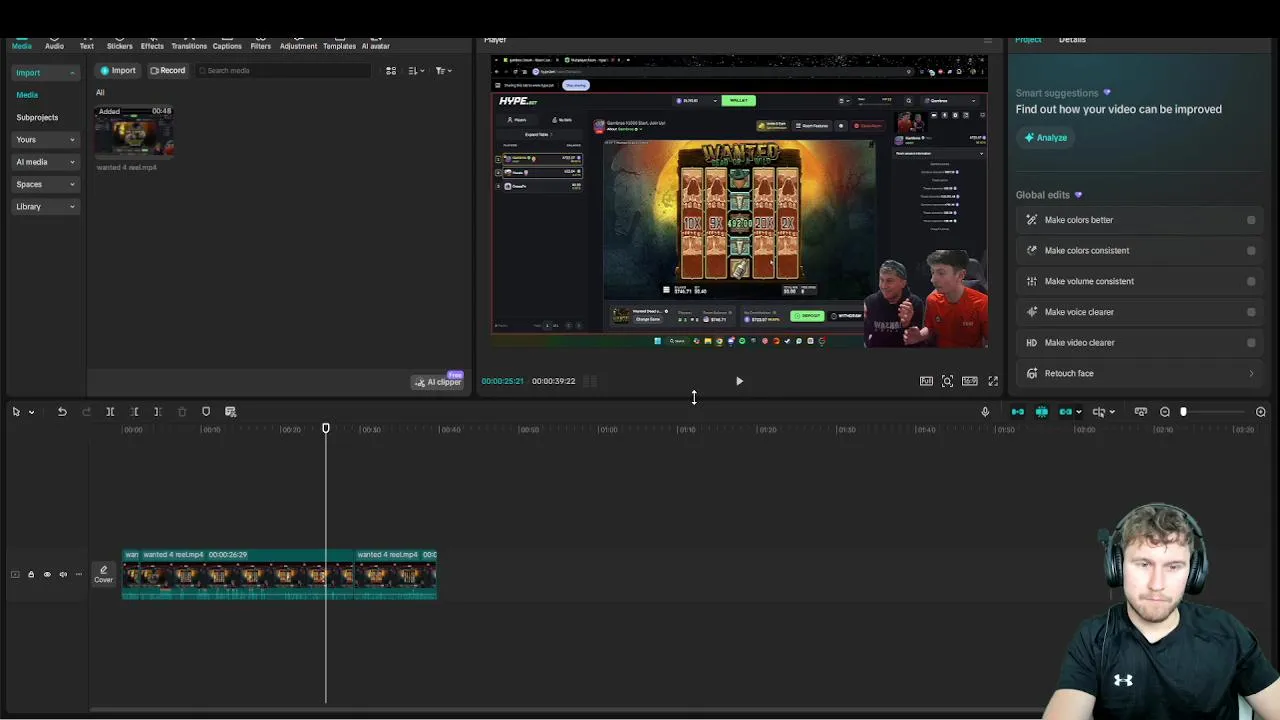Zoom in the timeline
The height and width of the screenshot is (720, 1280).
pos(1261,412)
